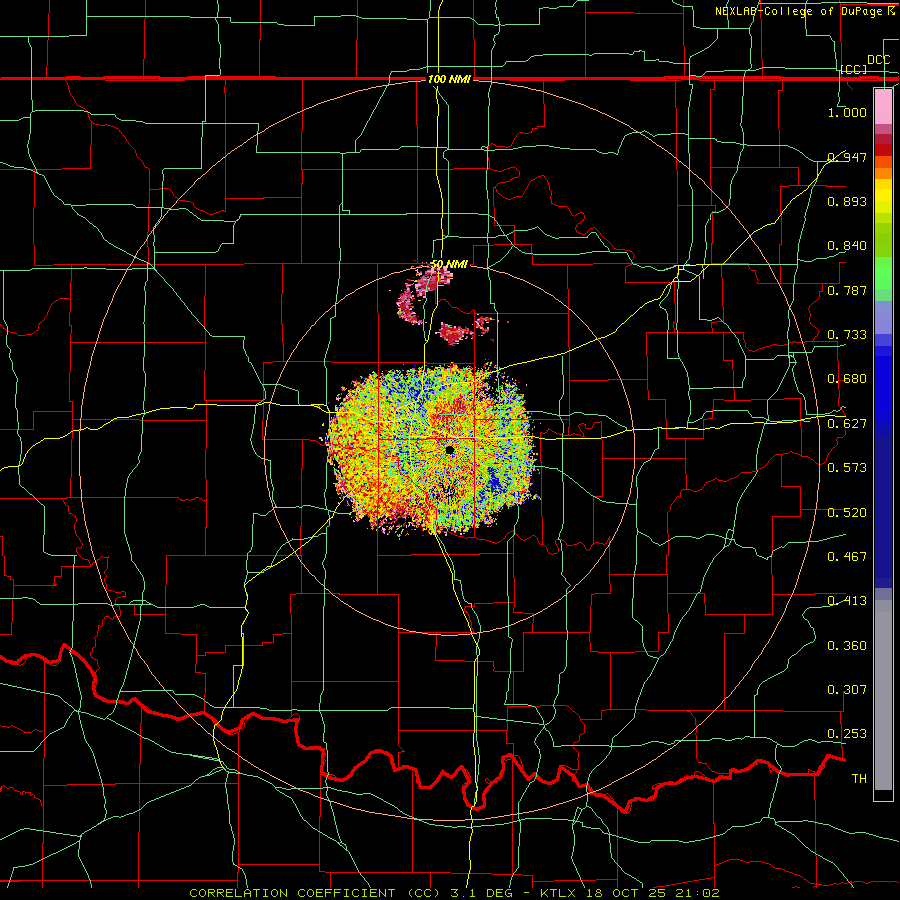Click the legend value 0.467
The height and width of the screenshot is (900, 900).
click(x=847, y=557)
